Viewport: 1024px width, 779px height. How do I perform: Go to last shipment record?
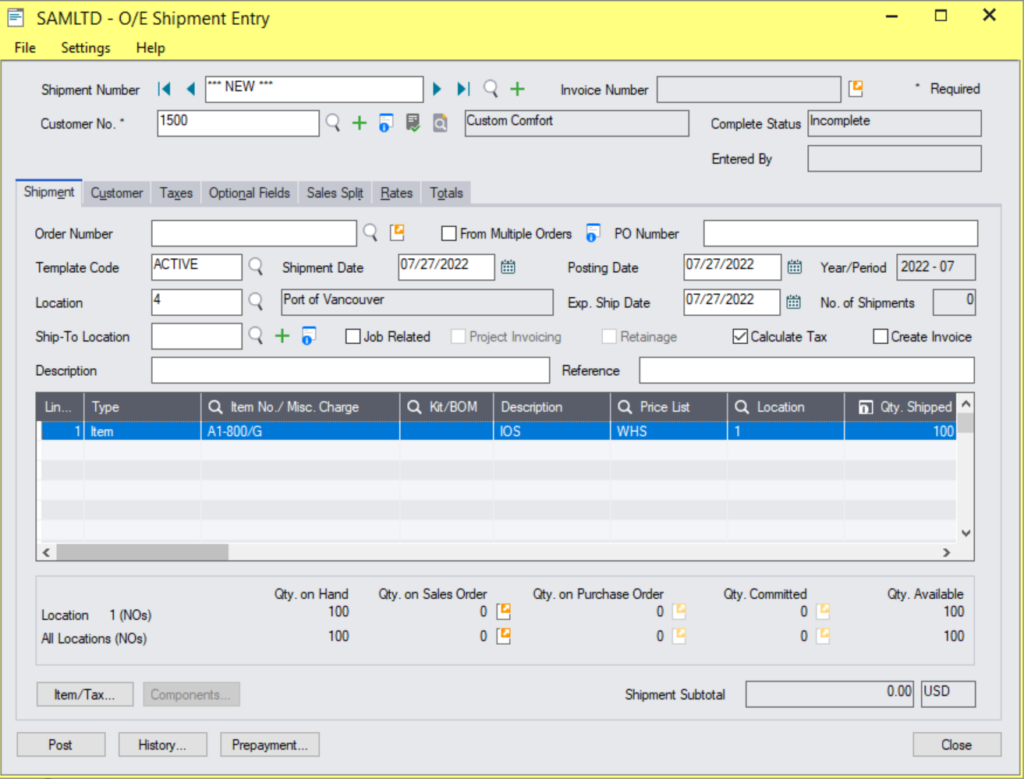[464, 89]
